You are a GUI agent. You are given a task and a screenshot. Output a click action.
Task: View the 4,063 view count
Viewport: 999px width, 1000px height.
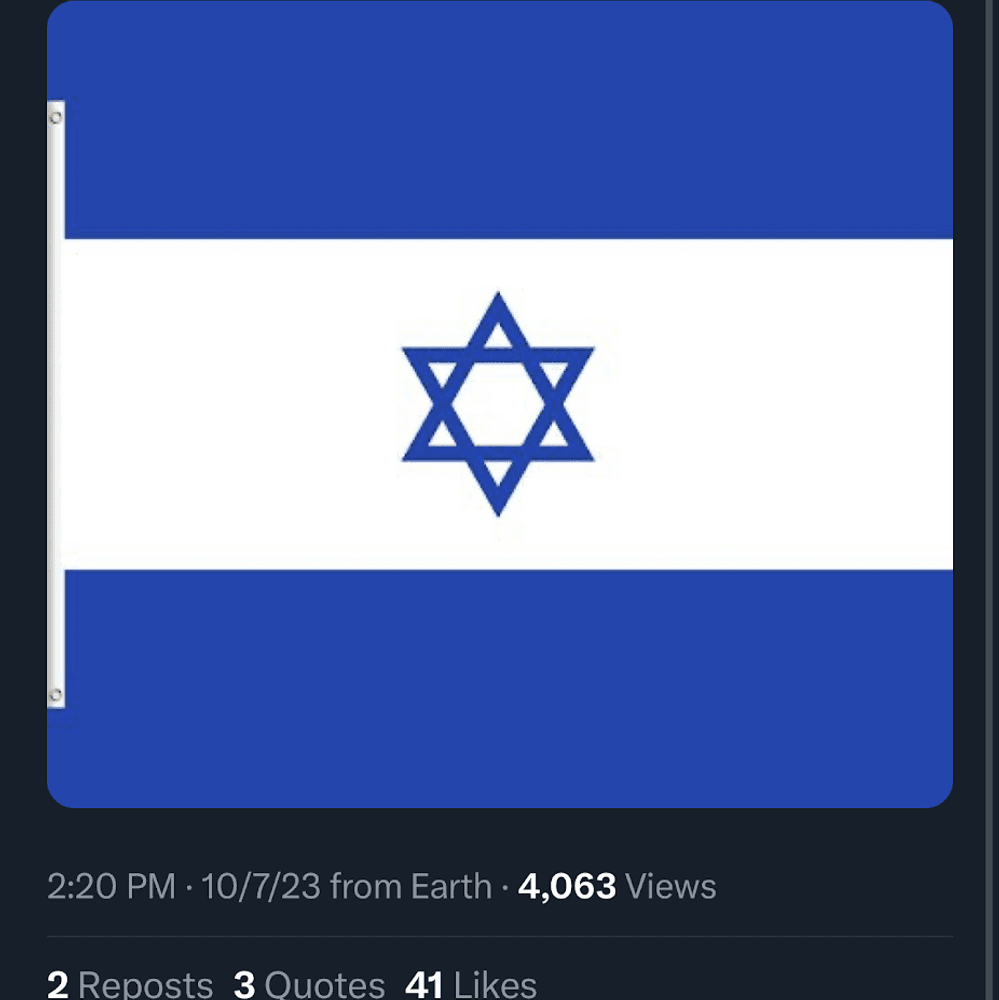pos(566,886)
